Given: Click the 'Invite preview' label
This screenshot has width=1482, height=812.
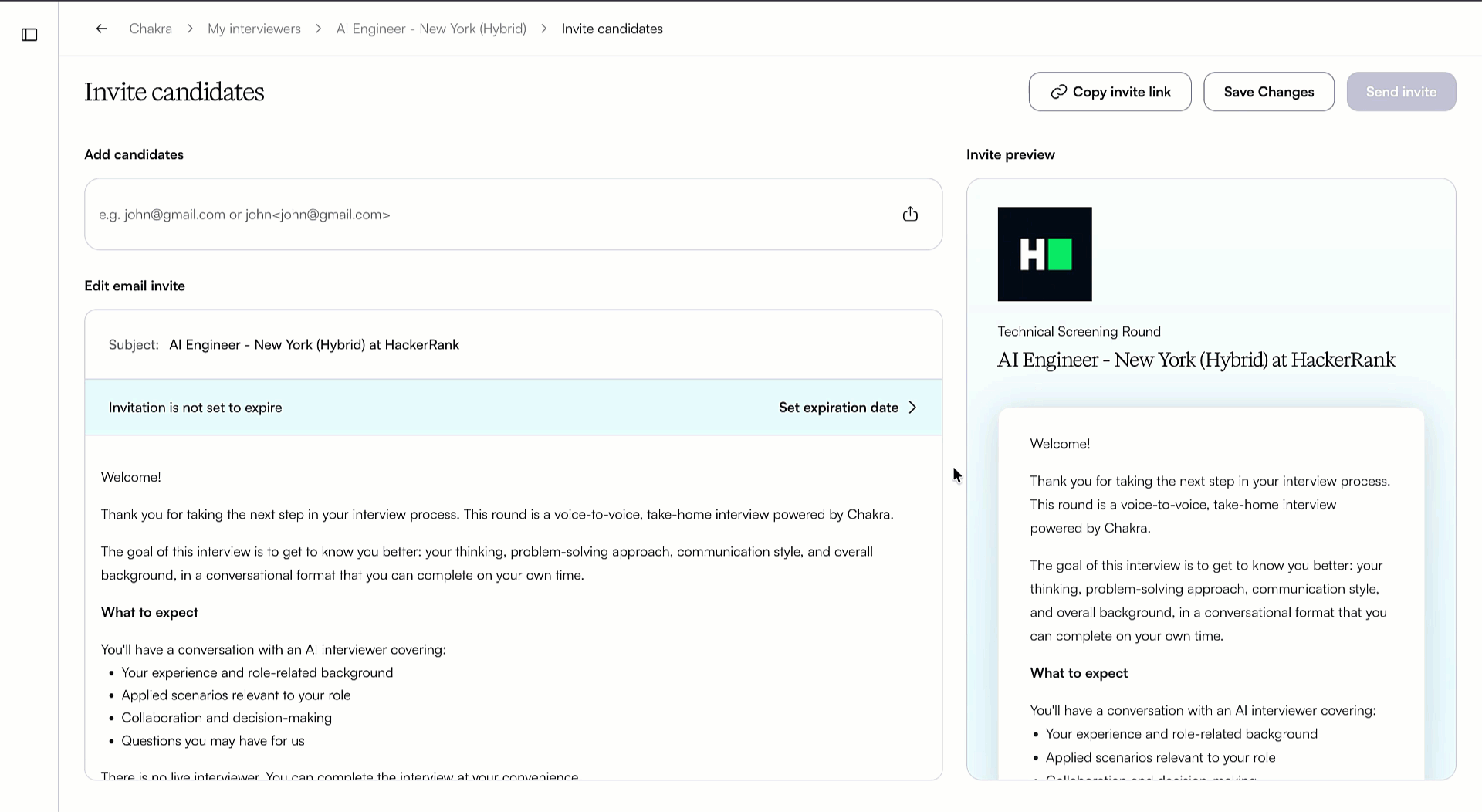Looking at the screenshot, I should pos(1010,154).
